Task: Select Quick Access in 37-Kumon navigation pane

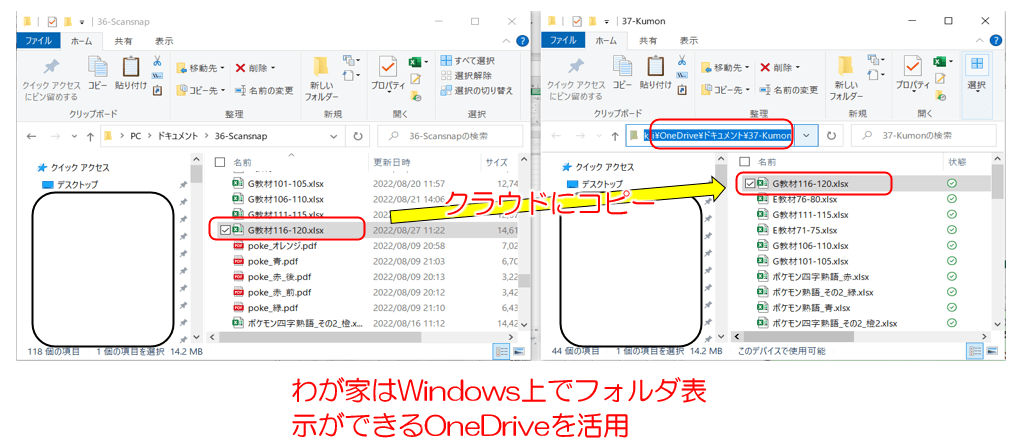Action: (x=599, y=167)
